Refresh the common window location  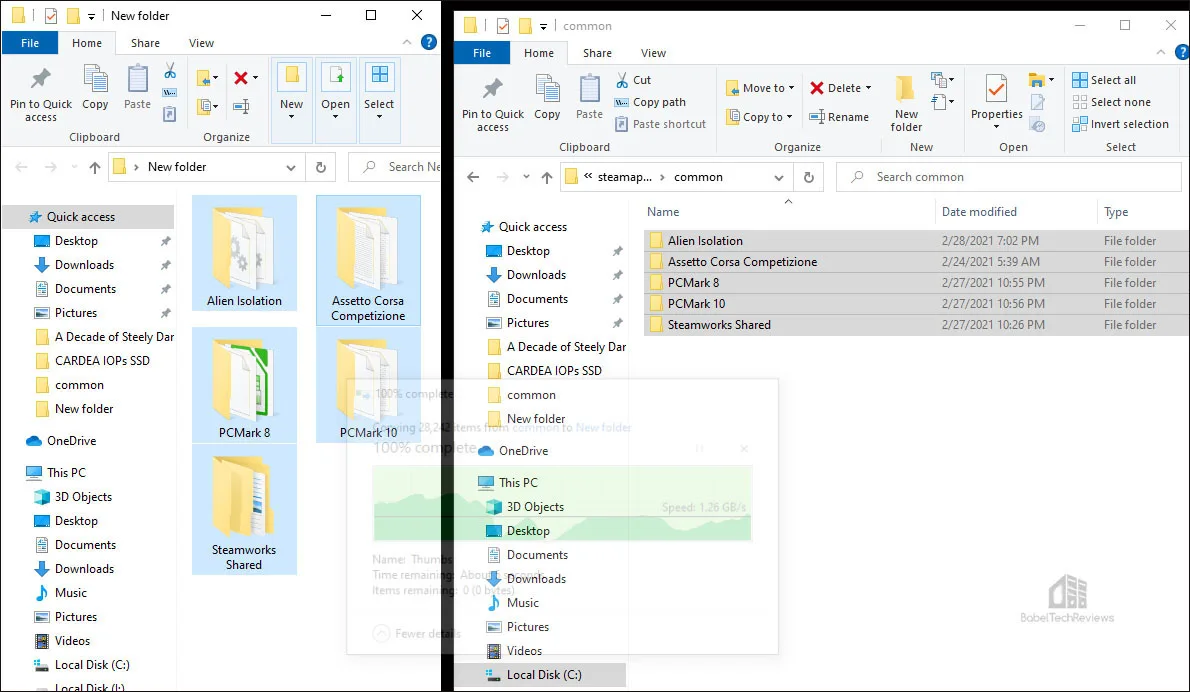click(x=809, y=177)
